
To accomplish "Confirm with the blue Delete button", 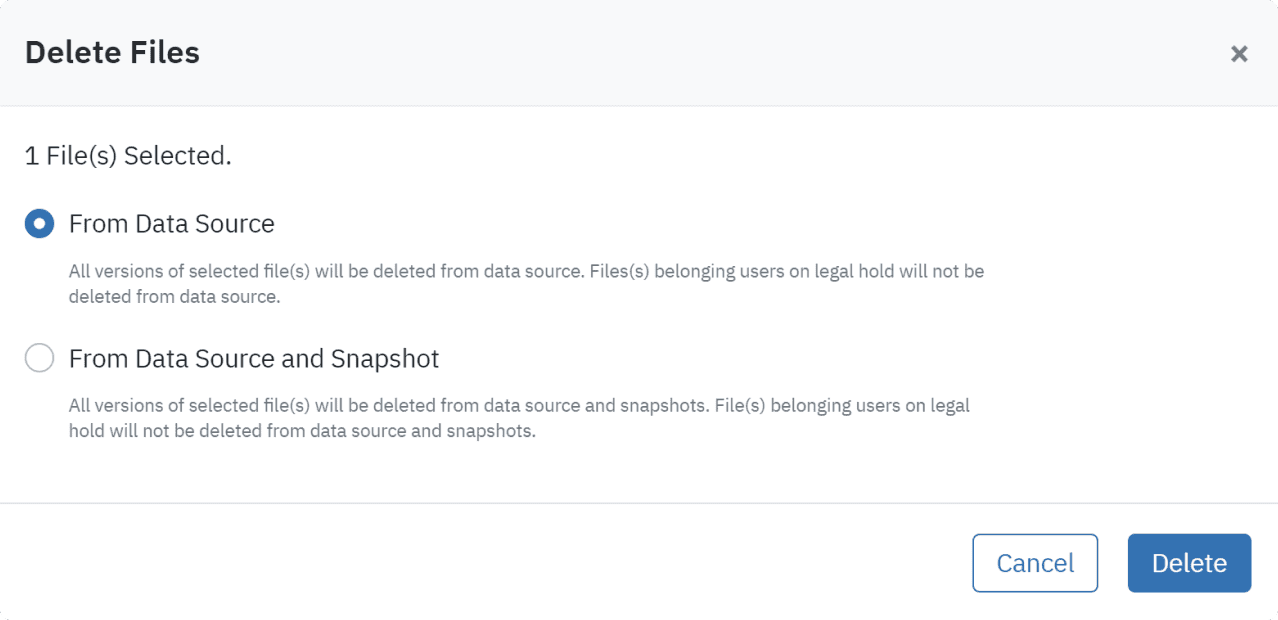I will coord(1189,563).
